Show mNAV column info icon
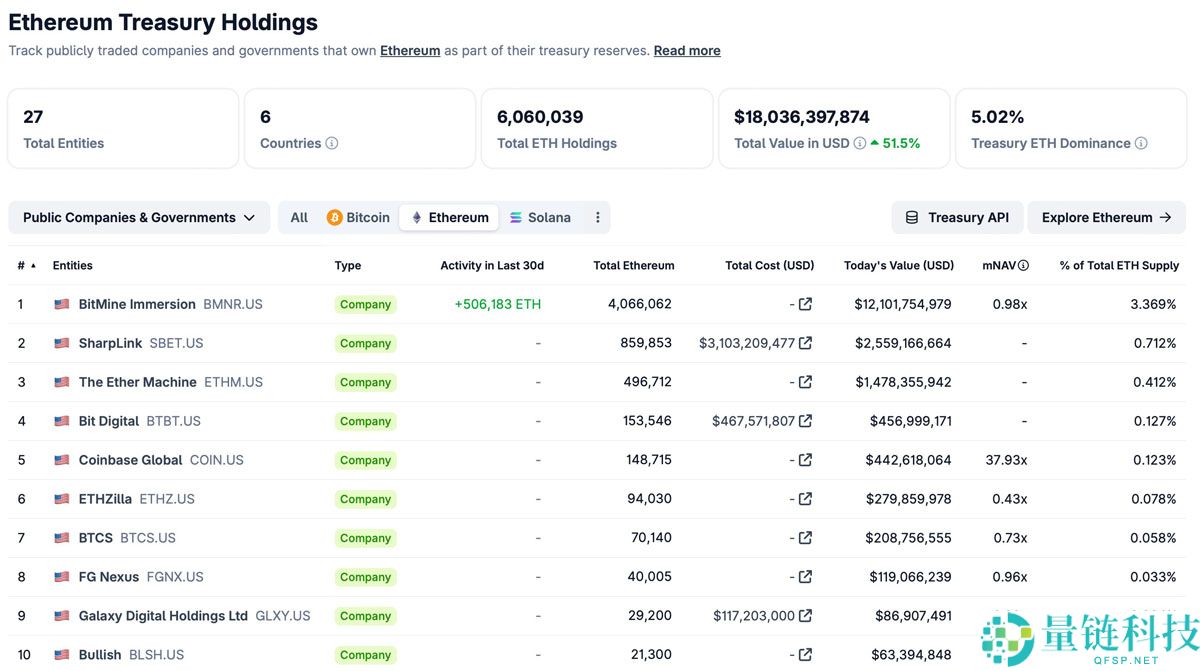Screen dimensions: 1200x671 [x=1023, y=266]
